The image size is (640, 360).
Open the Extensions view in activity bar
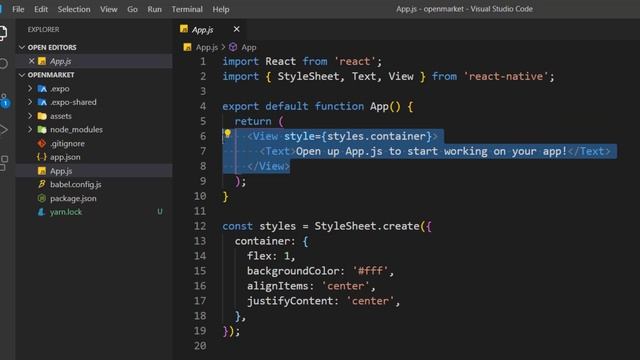(4, 163)
